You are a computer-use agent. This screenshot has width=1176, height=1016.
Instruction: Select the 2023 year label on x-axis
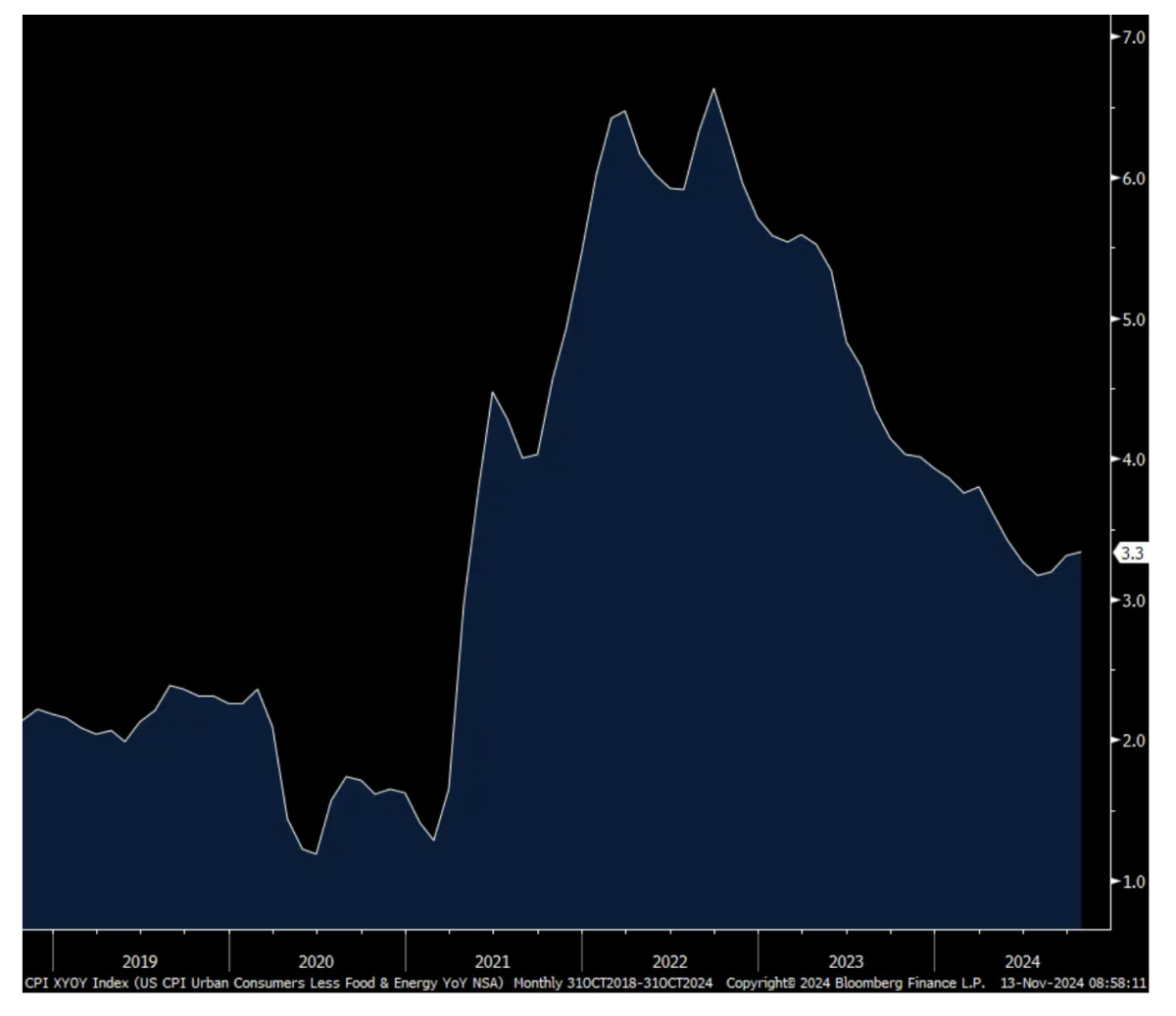(846, 961)
